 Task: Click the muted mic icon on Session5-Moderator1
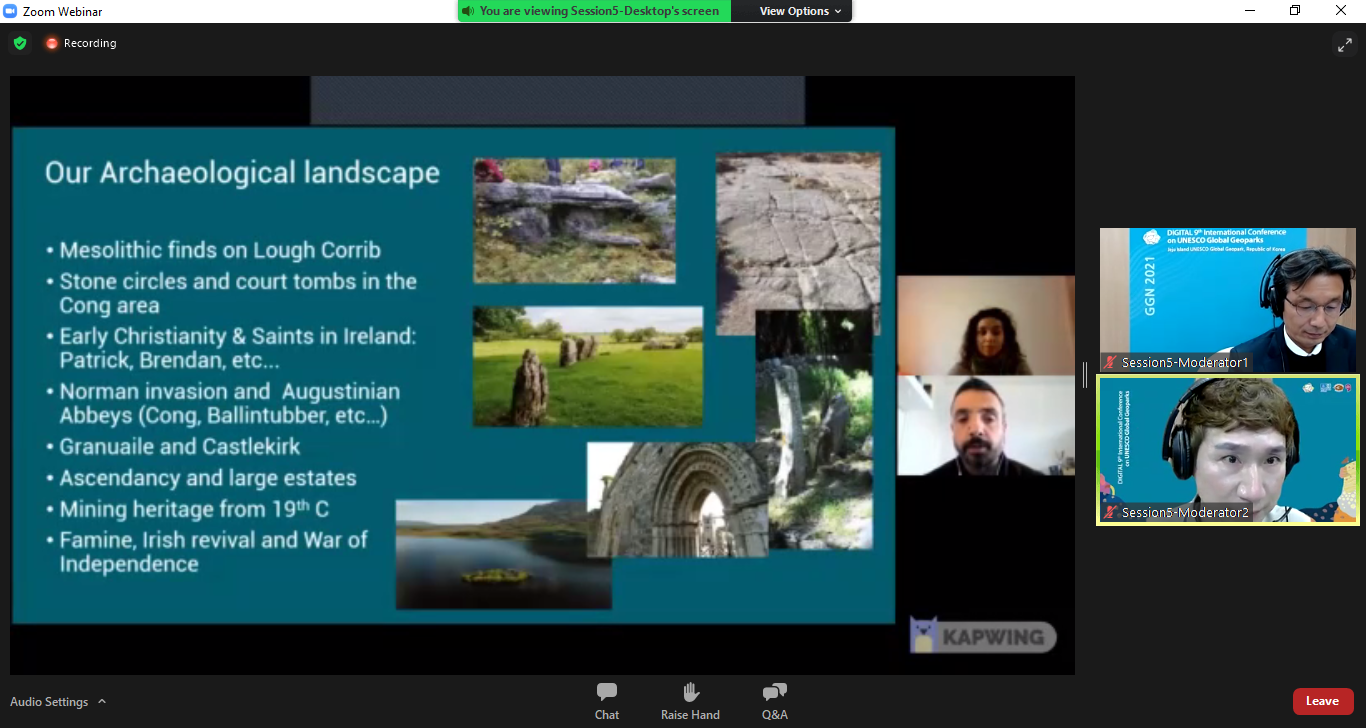pos(1110,362)
